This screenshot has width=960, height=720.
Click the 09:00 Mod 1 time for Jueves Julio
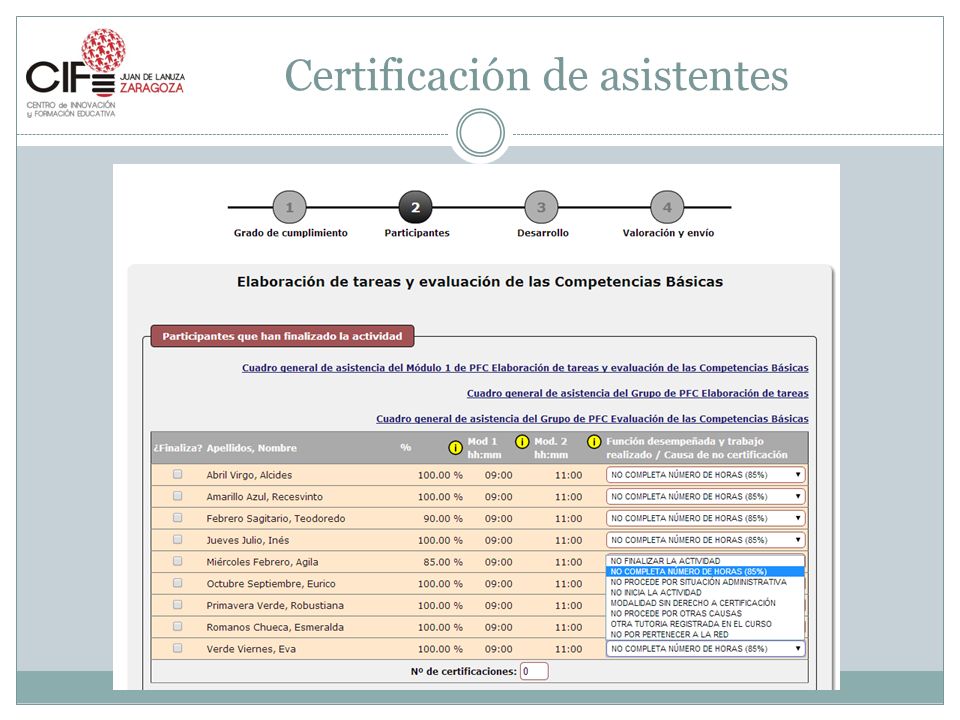(x=498, y=541)
